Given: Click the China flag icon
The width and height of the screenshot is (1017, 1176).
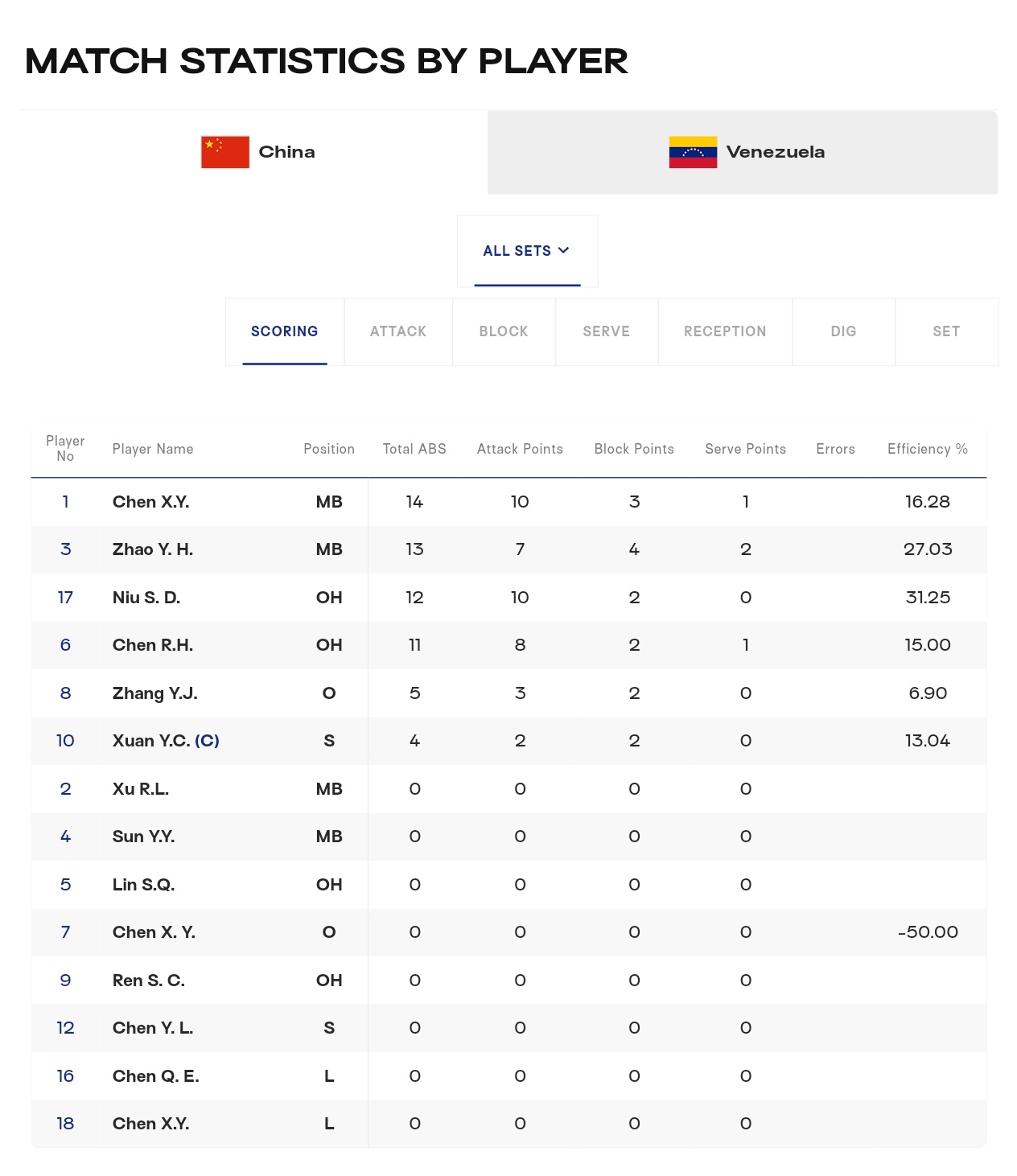Looking at the screenshot, I should (224, 152).
